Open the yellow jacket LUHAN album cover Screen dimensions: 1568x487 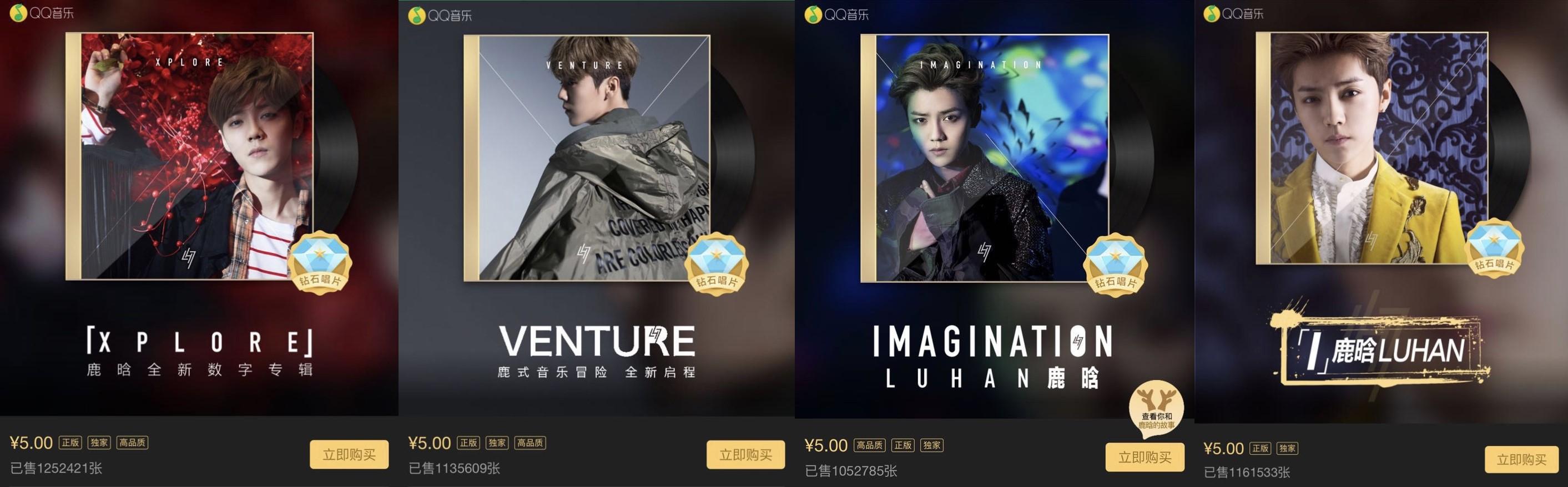1372,148
